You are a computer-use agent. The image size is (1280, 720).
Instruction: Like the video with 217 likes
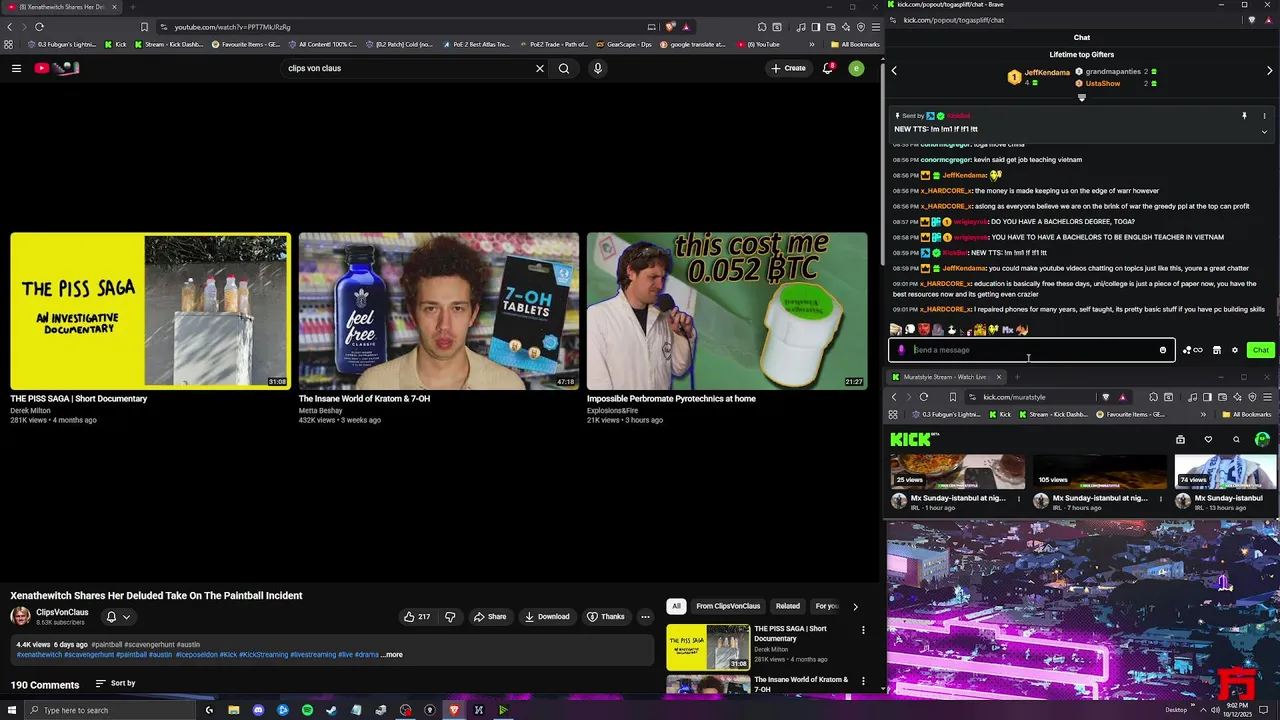point(417,617)
